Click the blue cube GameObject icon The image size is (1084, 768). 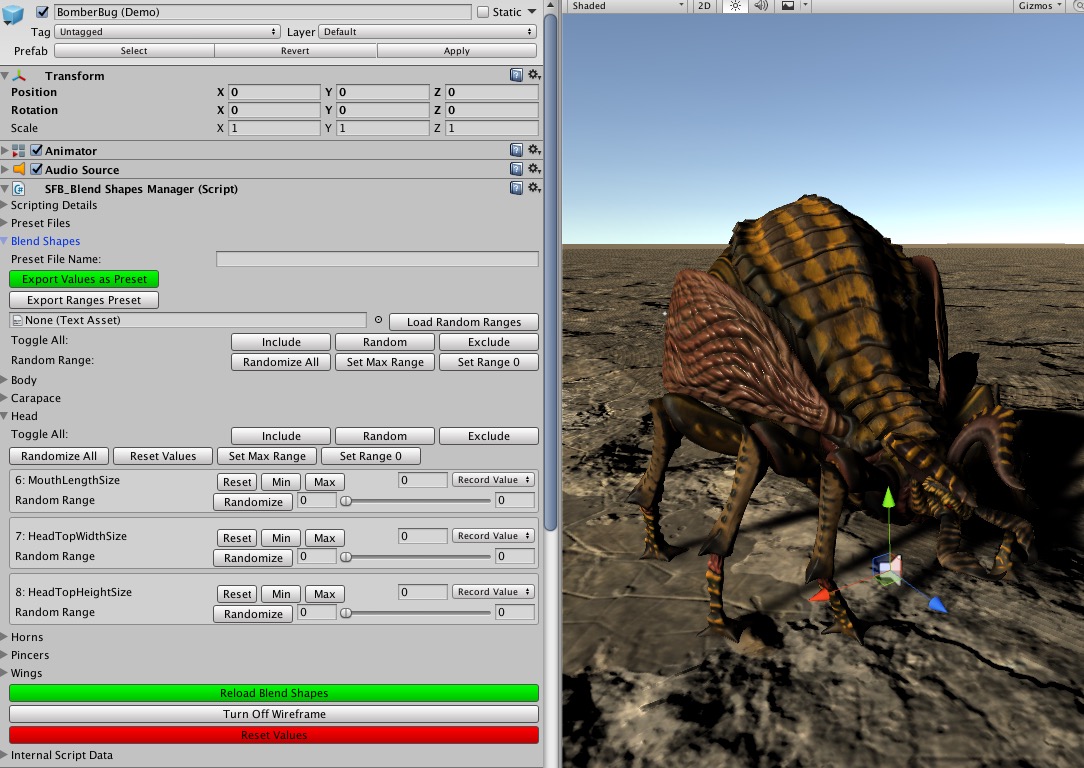point(13,14)
